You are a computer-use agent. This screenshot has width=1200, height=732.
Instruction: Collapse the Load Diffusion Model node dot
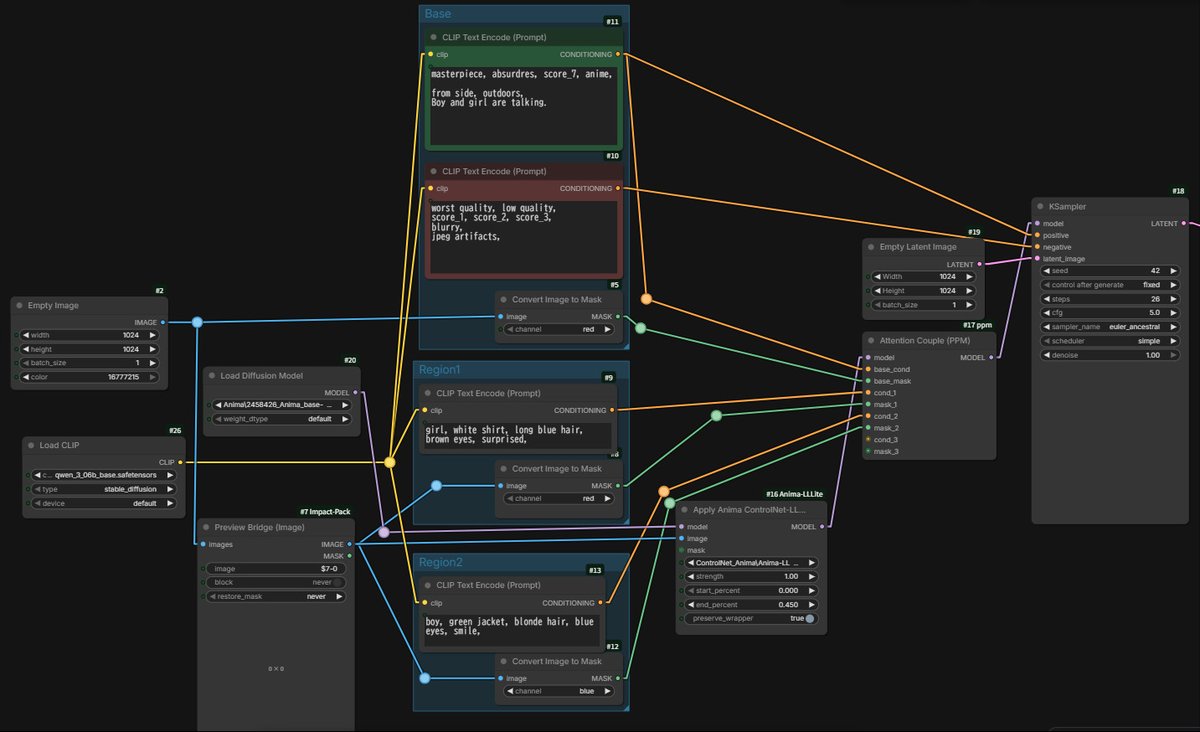click(212, 375)
